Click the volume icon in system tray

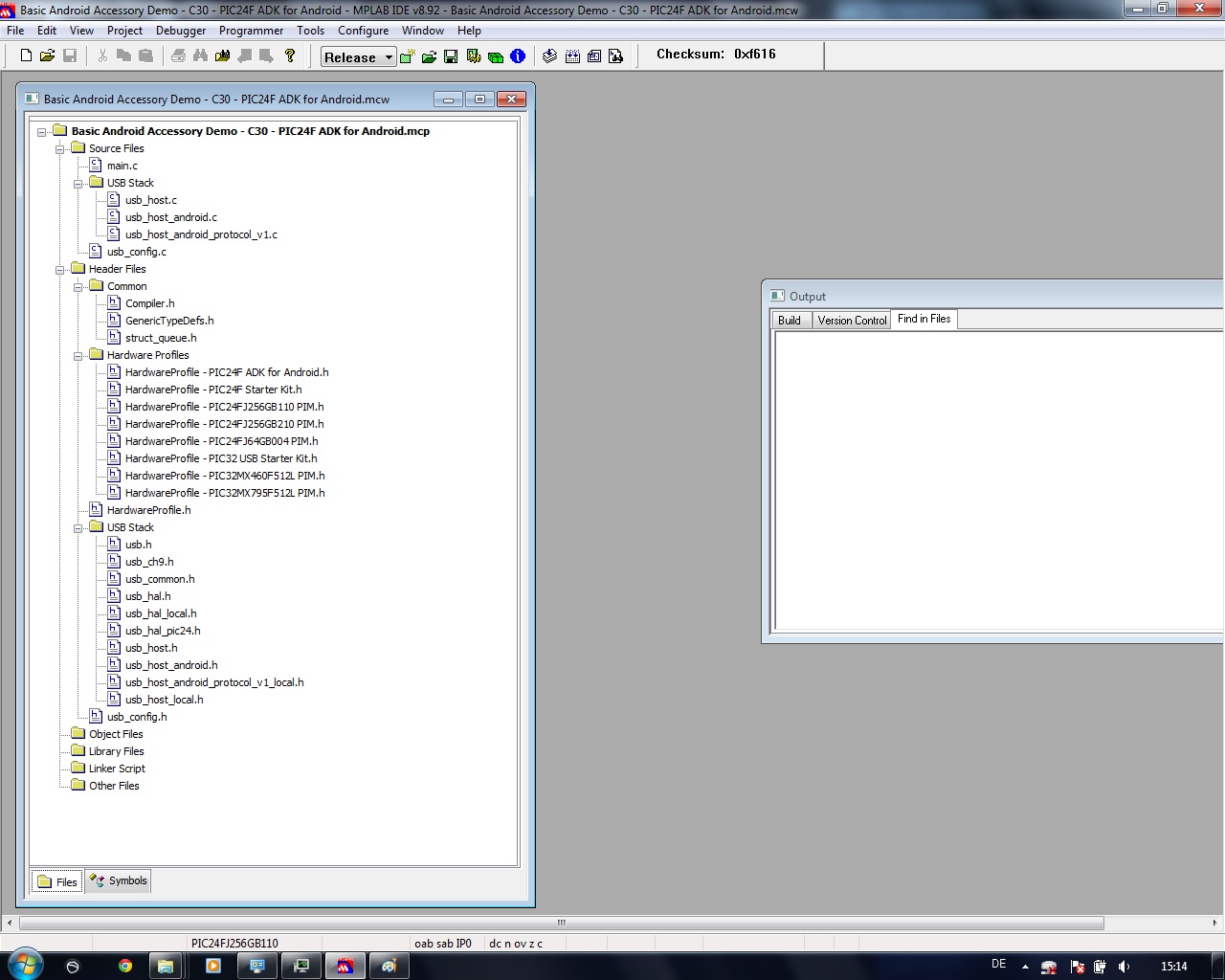pos(1125,967)
